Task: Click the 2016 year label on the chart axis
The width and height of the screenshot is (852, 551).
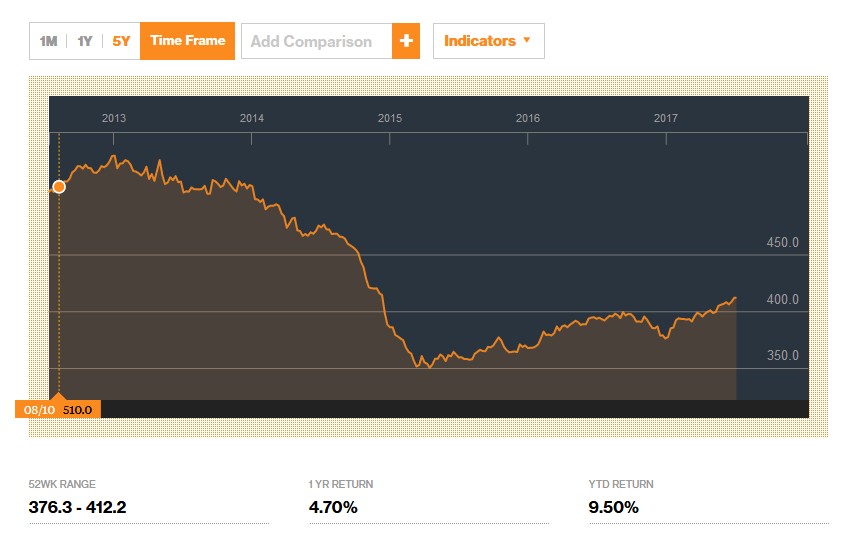Action: coord(528,118)
